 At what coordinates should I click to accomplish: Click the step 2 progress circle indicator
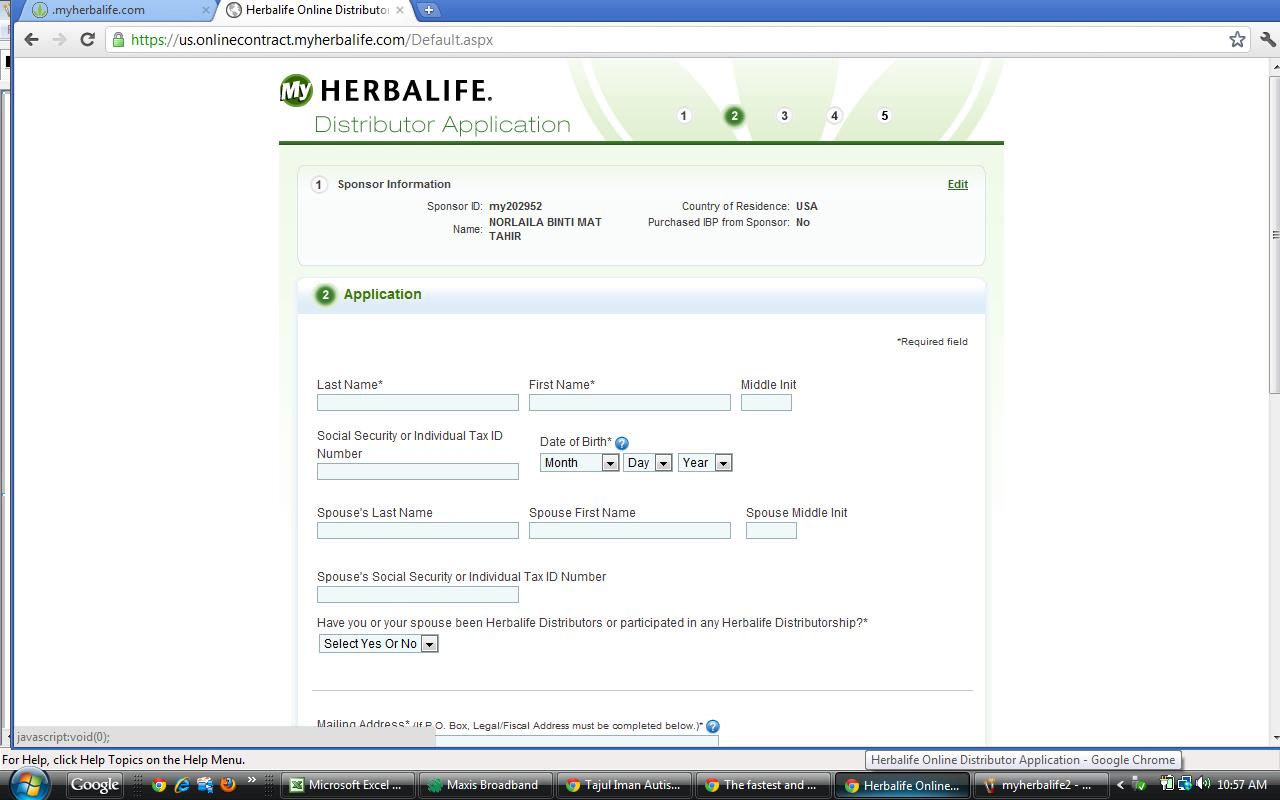click(x=734, y=115)
